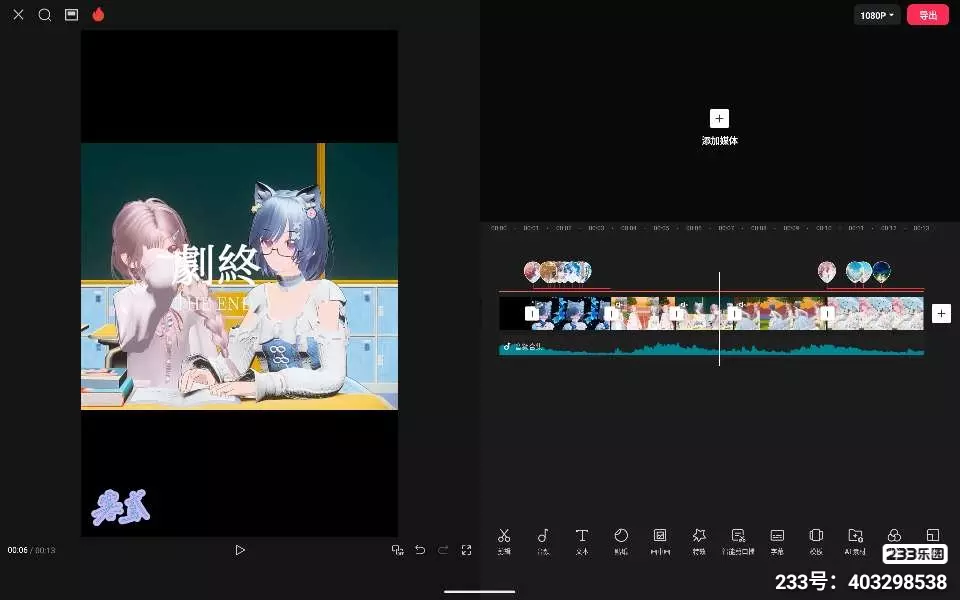Click the keyframe icon left of undo

(397, 550)
